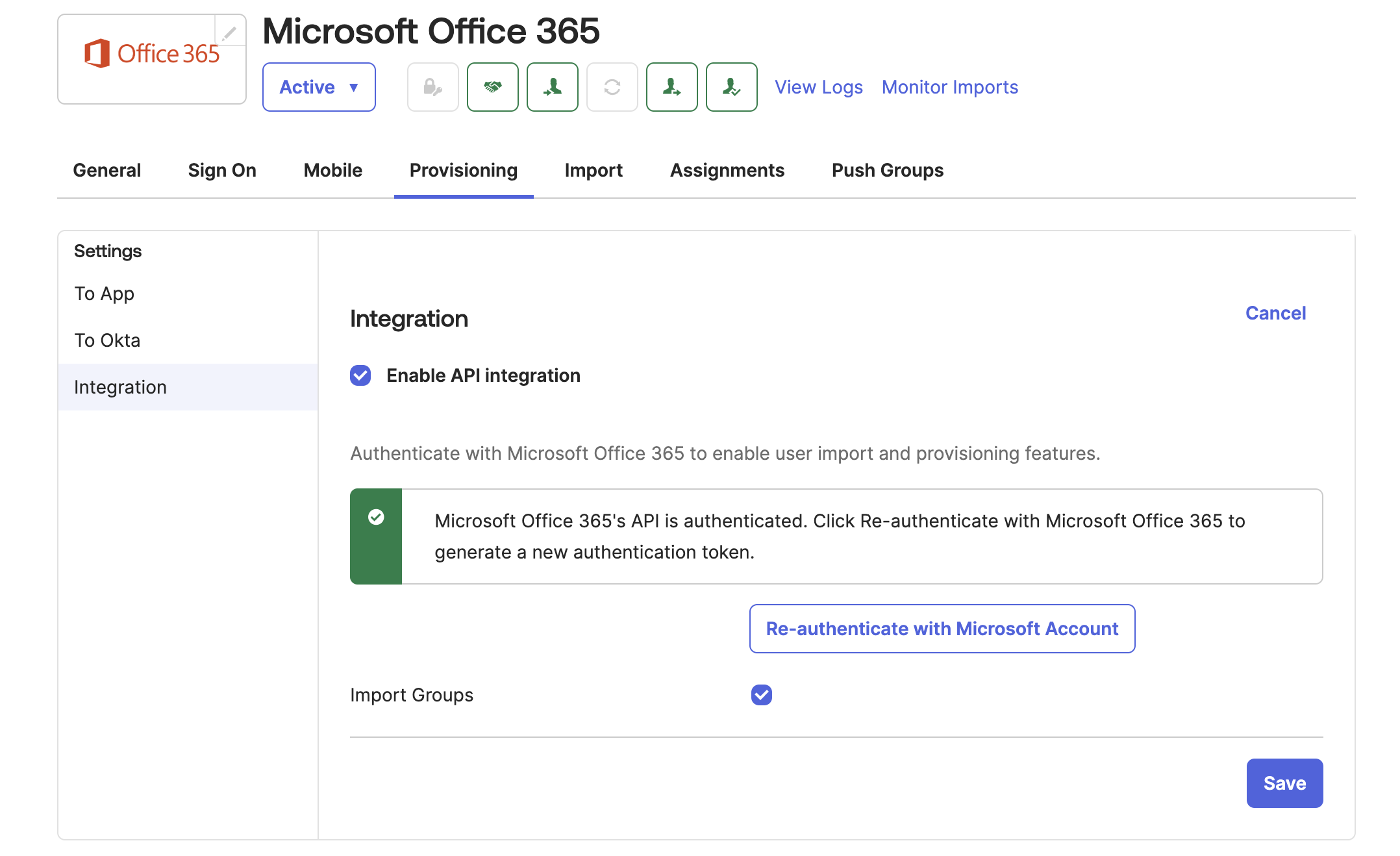The image size is (1400, 856).
Task: Open the Active status dropdown
Action: click(319, 87)
